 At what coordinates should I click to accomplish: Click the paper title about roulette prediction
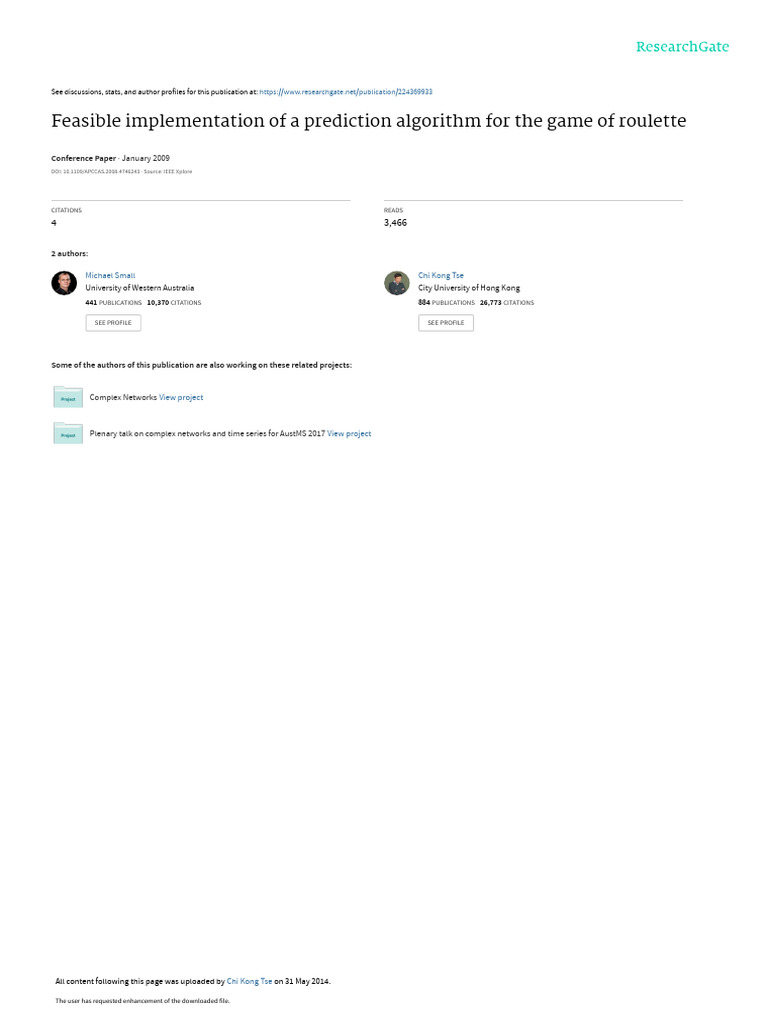(368, 121)
